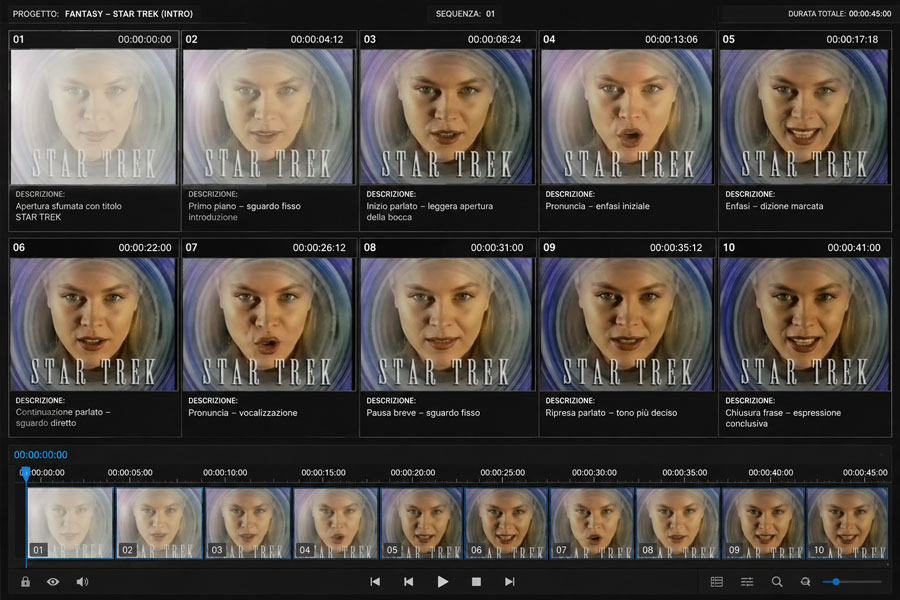Select storyboard frame 09 thumbnail
The width and height of the screenshot is (900, 600).
coord(626,324)
